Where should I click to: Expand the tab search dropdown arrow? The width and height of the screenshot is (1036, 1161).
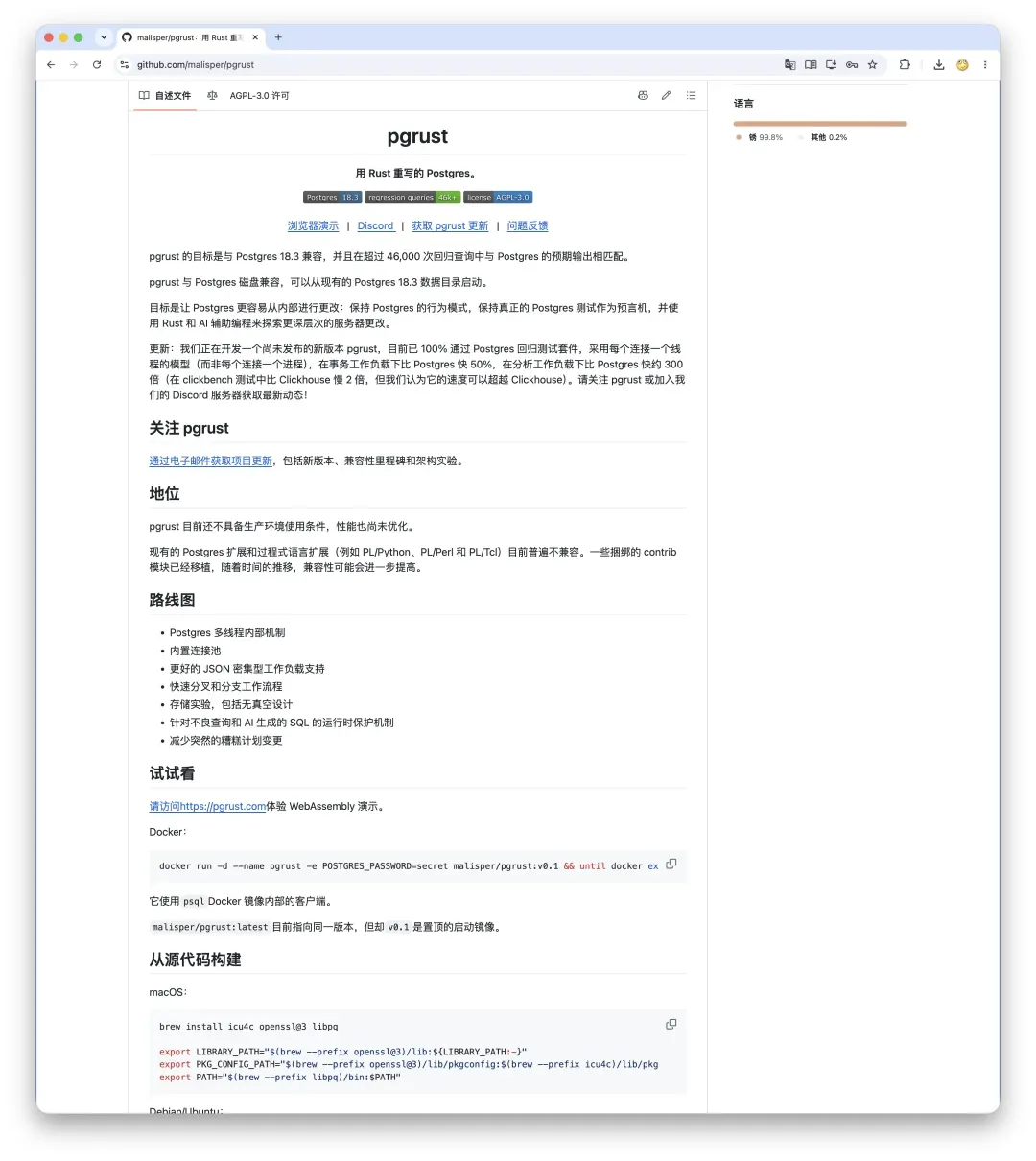[x=104, y=37]
